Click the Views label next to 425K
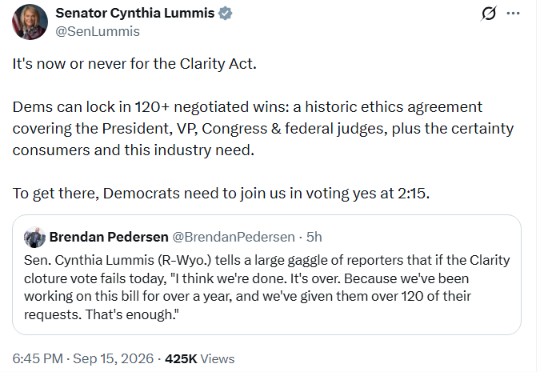The height and width of the screenshot is (372, 541). (x=217, y=359)
